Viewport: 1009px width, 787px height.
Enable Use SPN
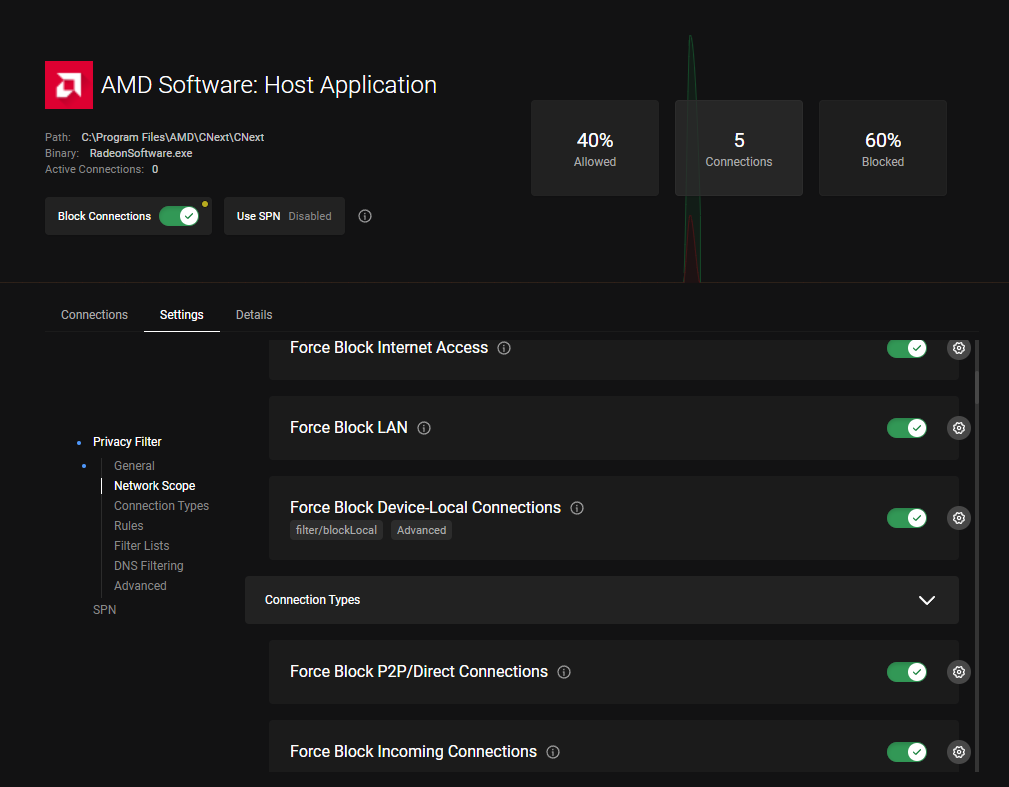284,215
